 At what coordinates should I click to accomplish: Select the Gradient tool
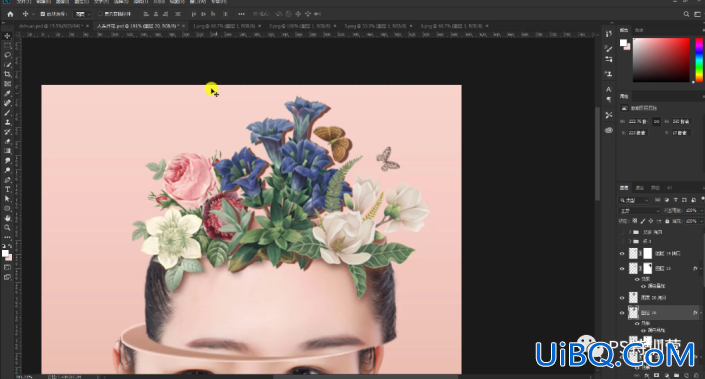(7, 151)
